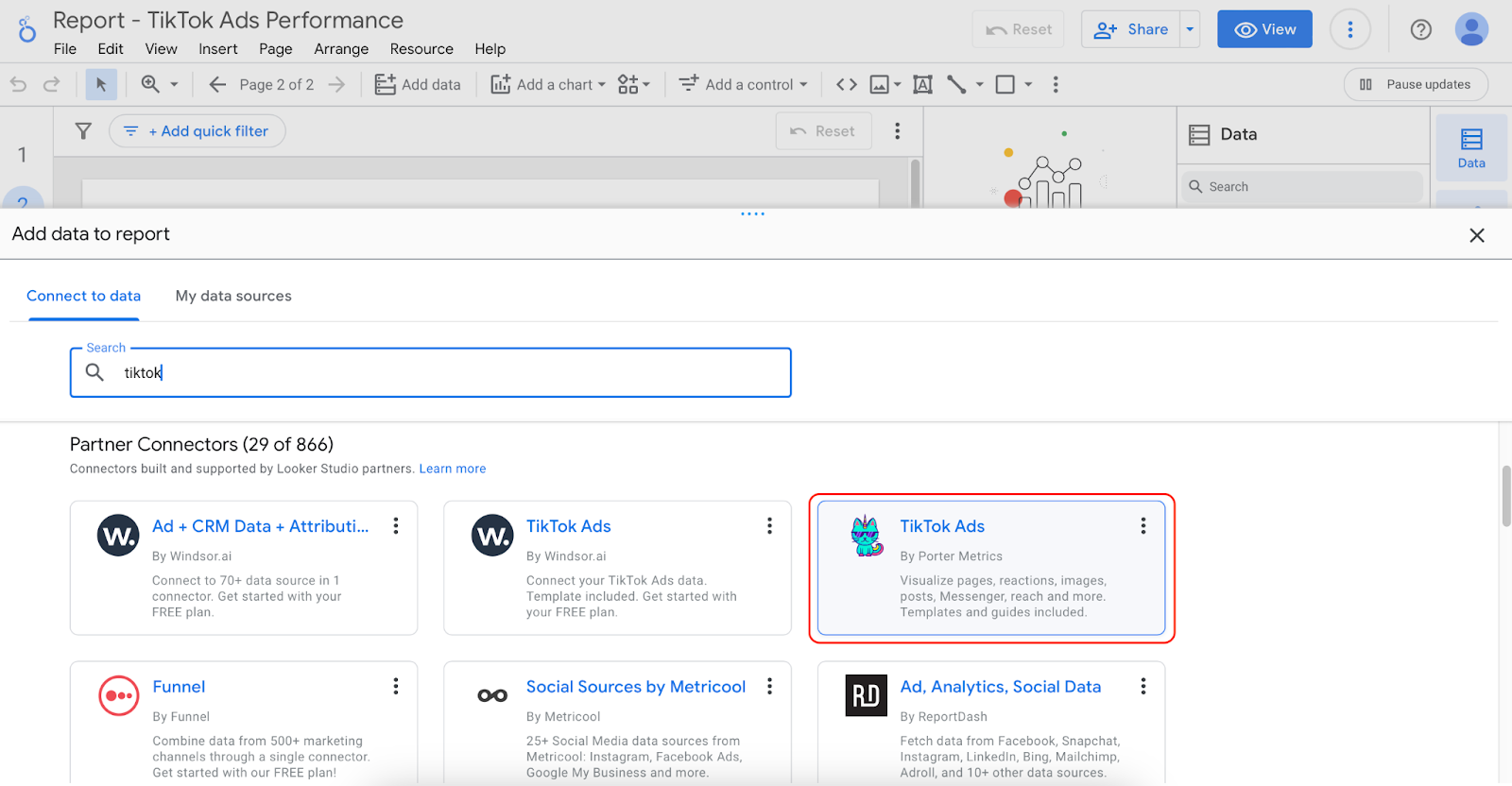
Task: Expand the image dropdown arrow
Action: point(898,84)
